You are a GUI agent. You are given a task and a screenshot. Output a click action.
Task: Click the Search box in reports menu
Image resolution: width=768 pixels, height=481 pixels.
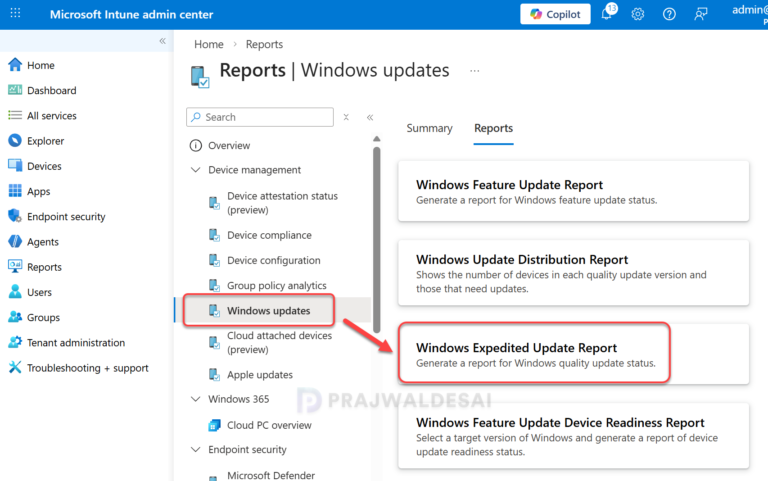click(x=260, y=117)
